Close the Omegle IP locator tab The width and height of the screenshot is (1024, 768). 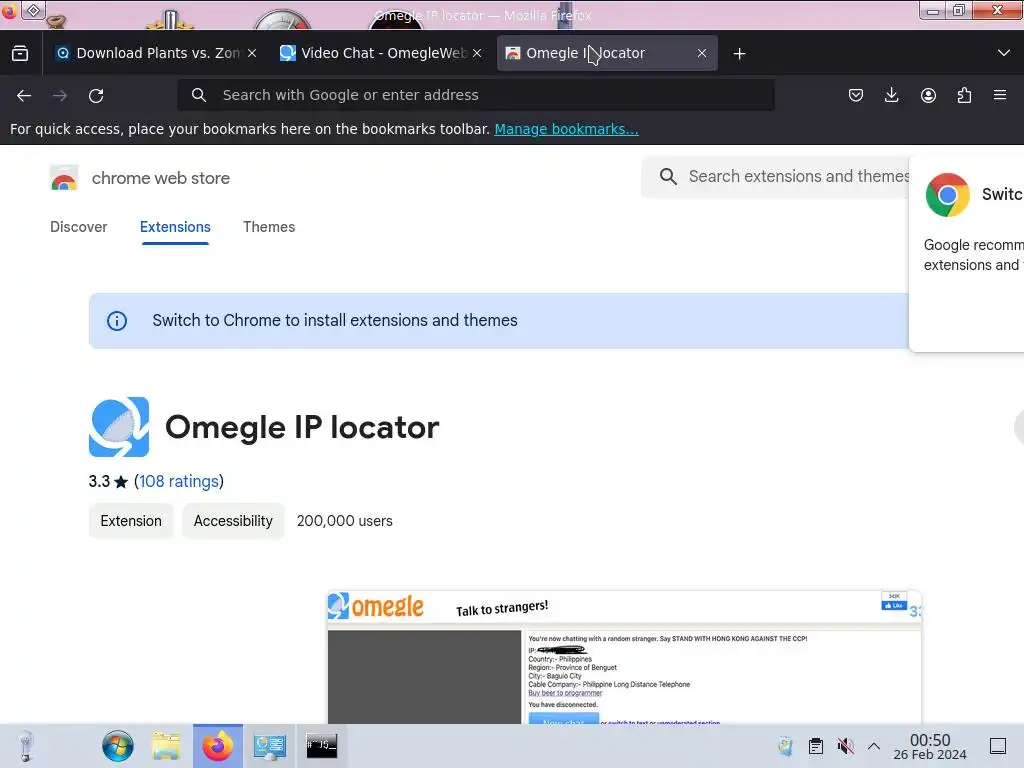[x=702, y=54]
